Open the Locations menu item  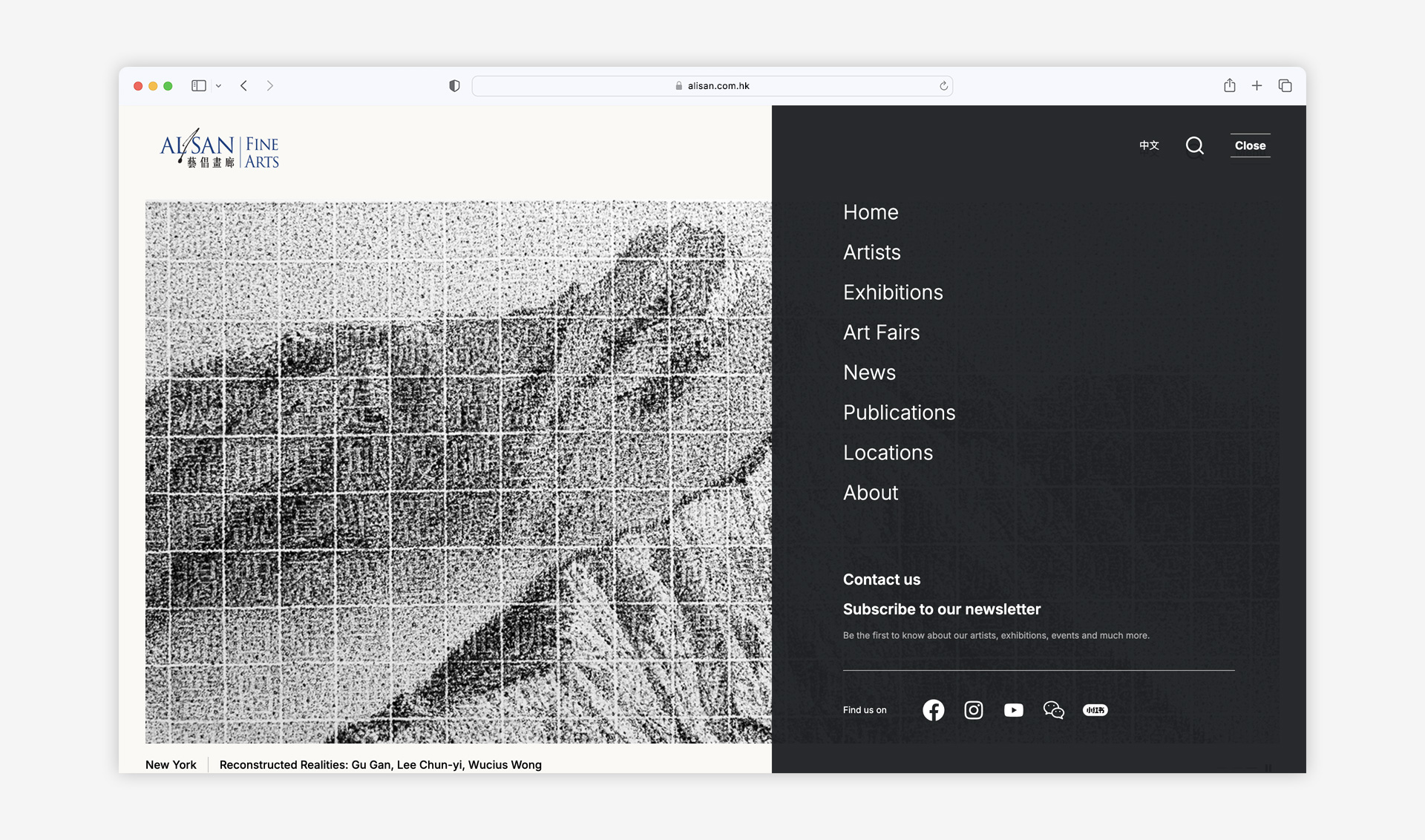pyautogui.click(x=888, y=453)
